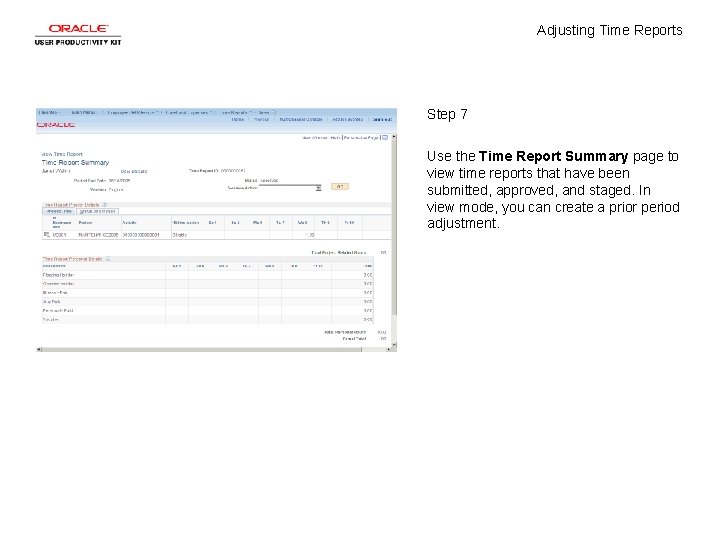Click the Help link
Image resolution: width=720 pixels, height=540 pixels.
click(335, 138)
